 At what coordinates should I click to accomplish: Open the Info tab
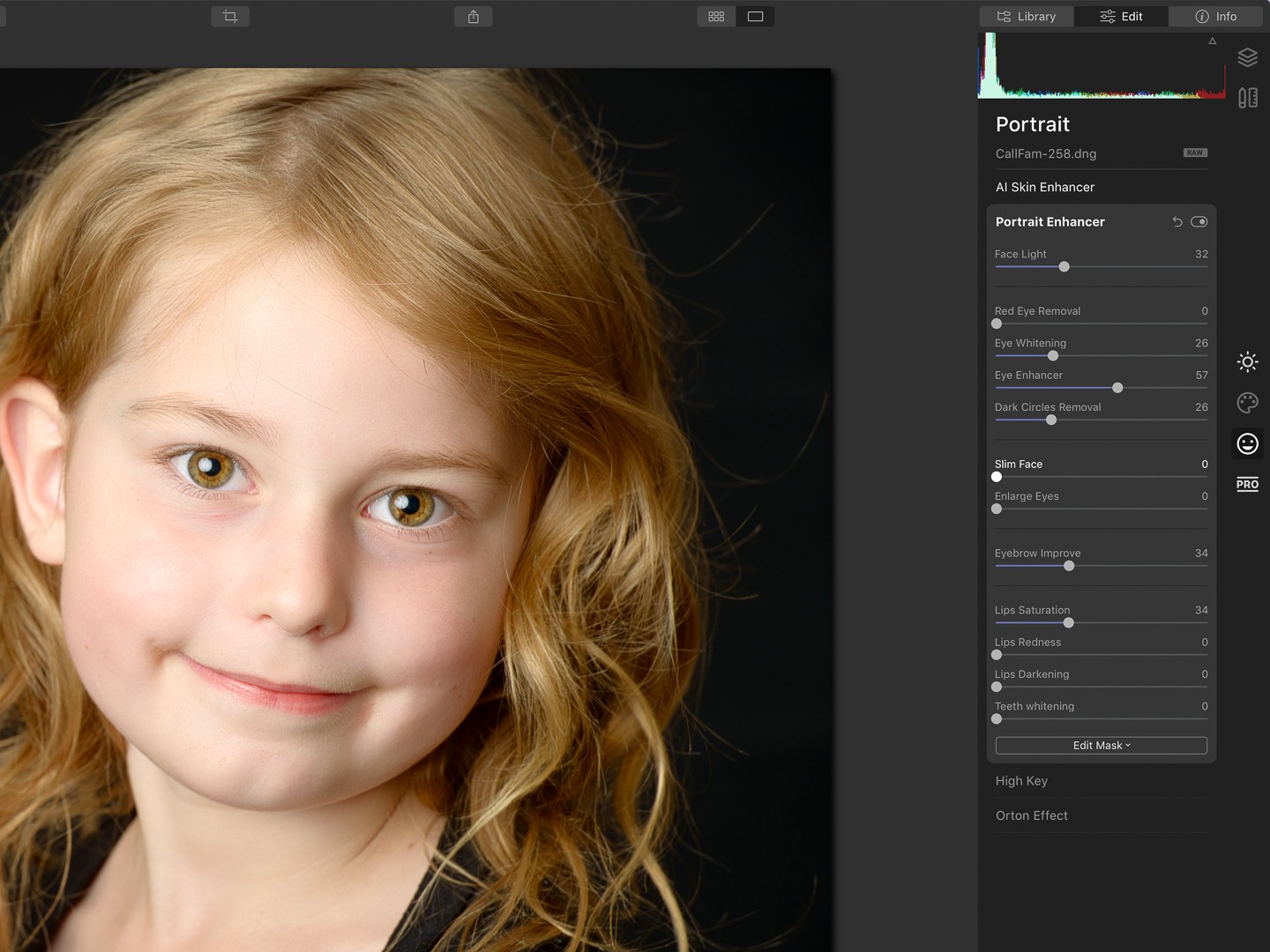[x=1216, y=17]
